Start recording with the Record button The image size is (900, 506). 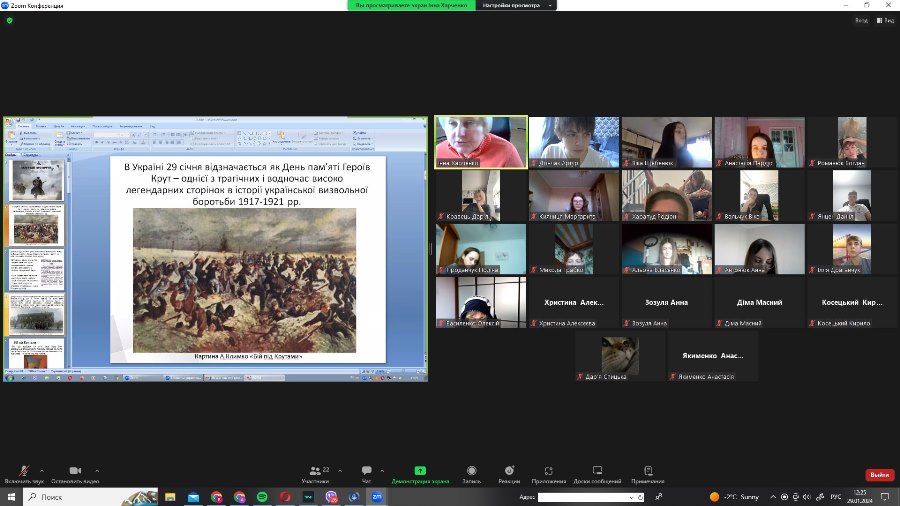(x=472, y=474)
